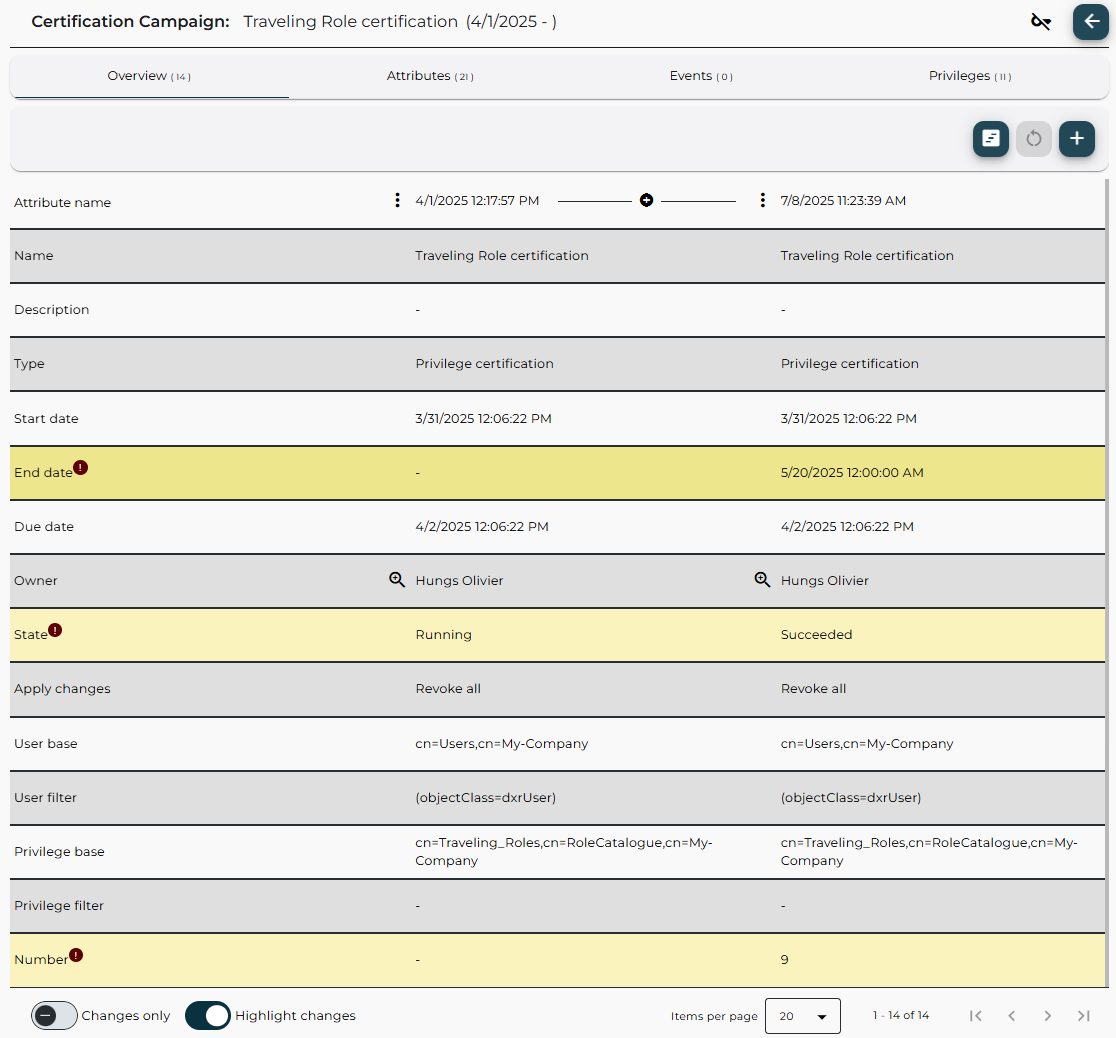Click the back arrow button
The height and width of the screenshot is (1038, 1116).
coord(1090,22)
